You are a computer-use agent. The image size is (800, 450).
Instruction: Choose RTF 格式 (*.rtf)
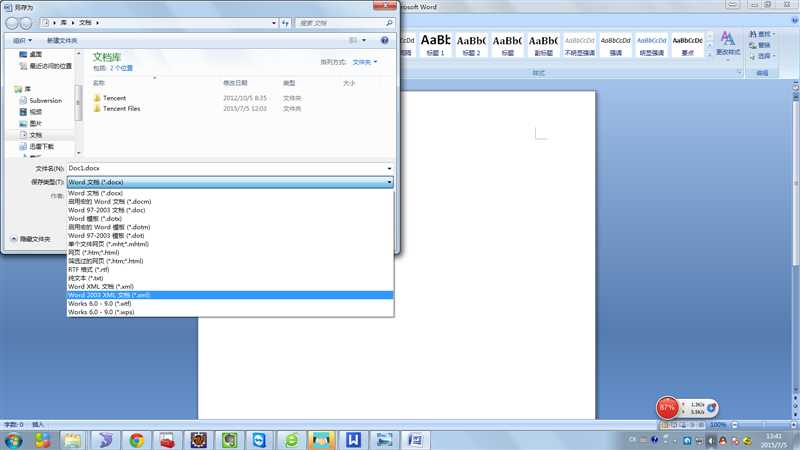(x=230, y=269)
